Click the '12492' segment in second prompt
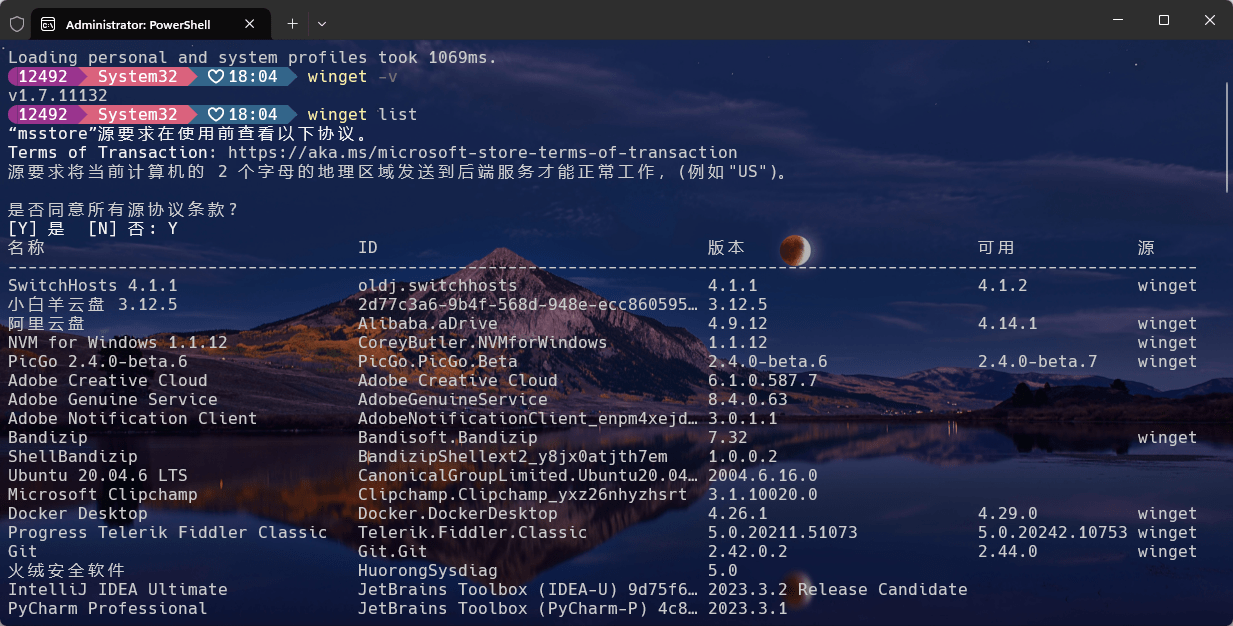The height and width of the screenshot is (626, 1233). (43, 115)
